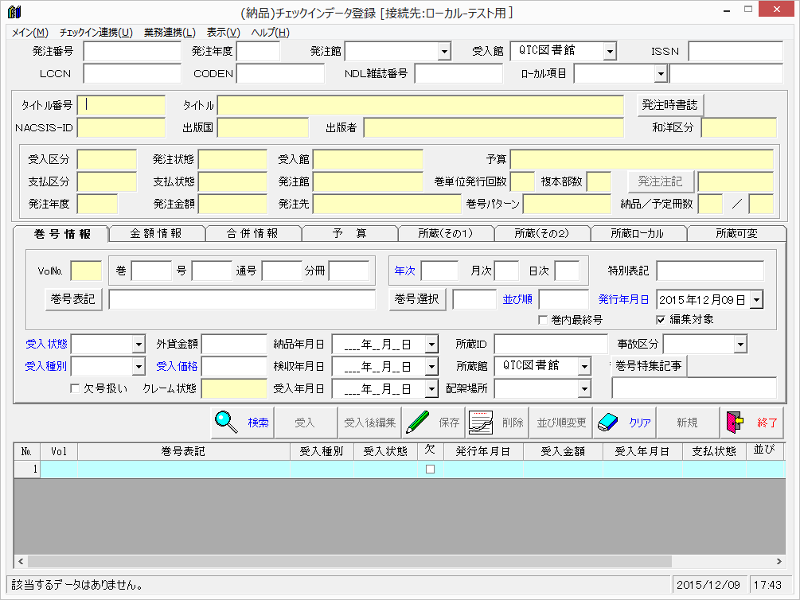Expand the 配架場所 dropdown
The height and width of the screenshot is (600, 800).
(584, 389)
